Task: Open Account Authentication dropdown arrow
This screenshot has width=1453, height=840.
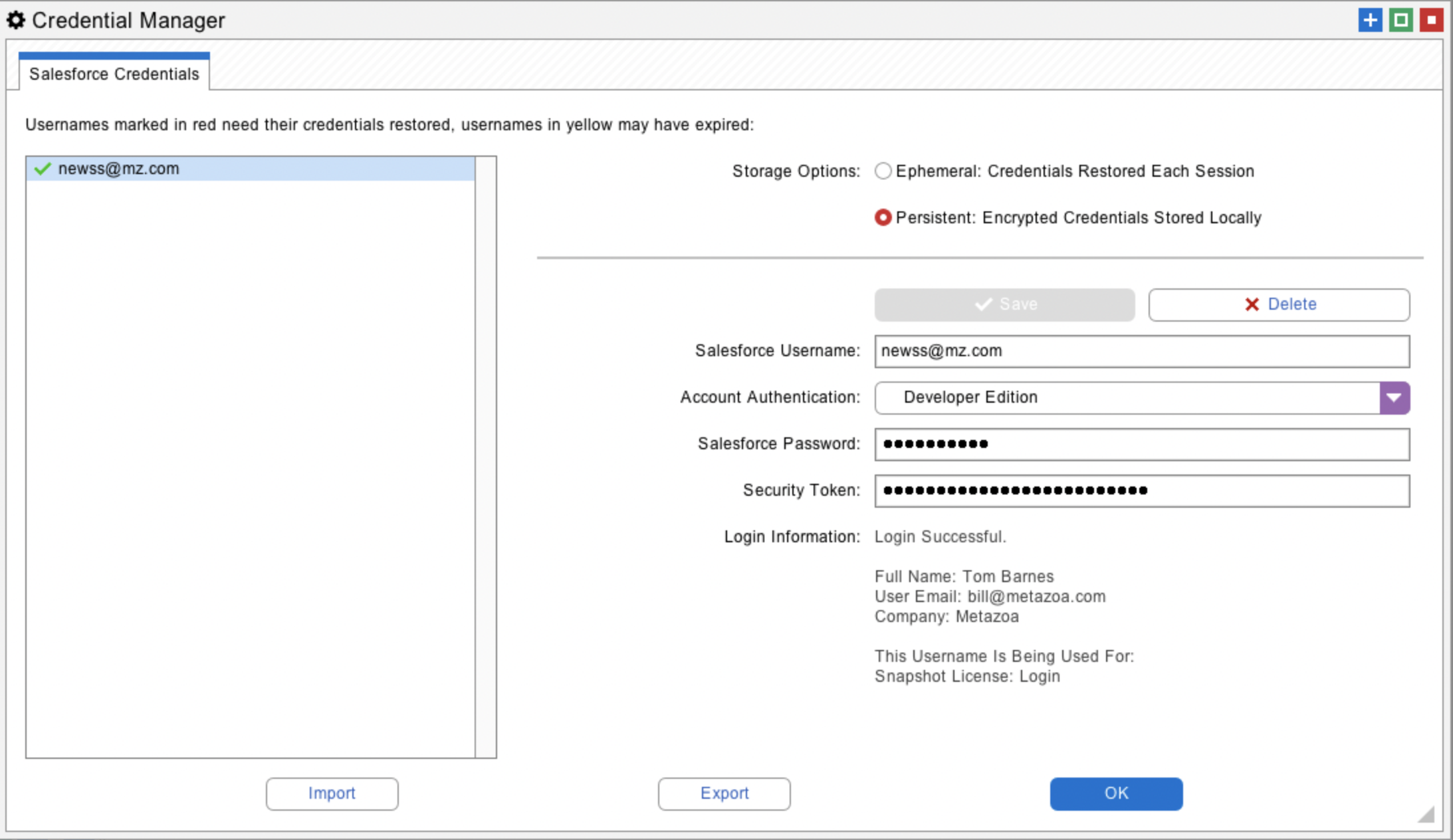Action: 1394,397
